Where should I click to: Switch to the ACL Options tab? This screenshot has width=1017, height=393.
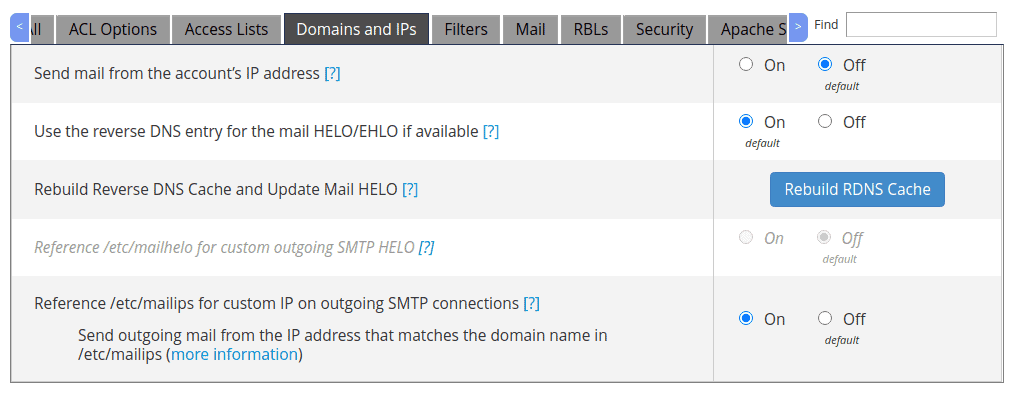coord(113,29)
